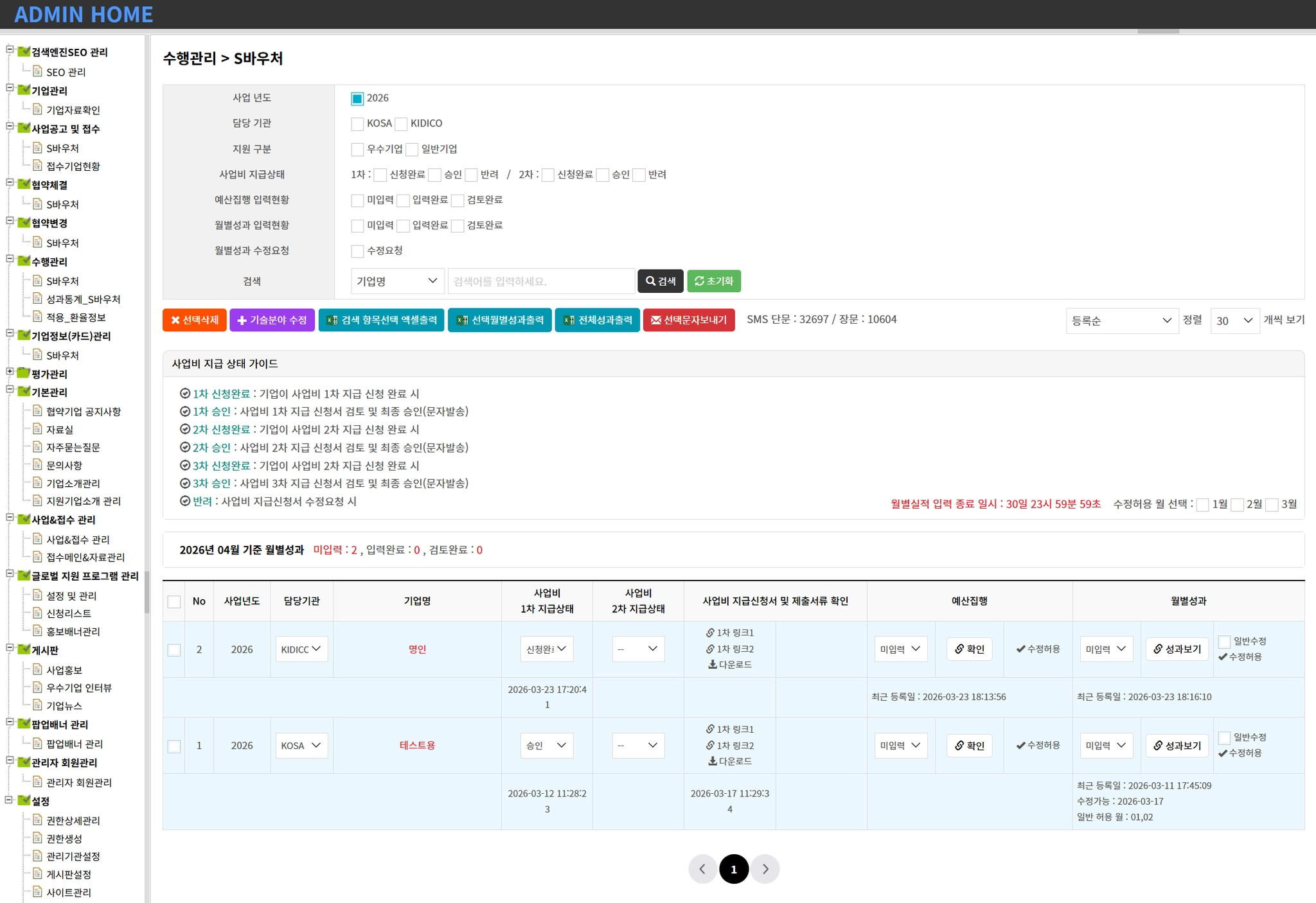
Task: Open 성과통계_S바우처 in sidebar menu
Action: click(83, 299)
